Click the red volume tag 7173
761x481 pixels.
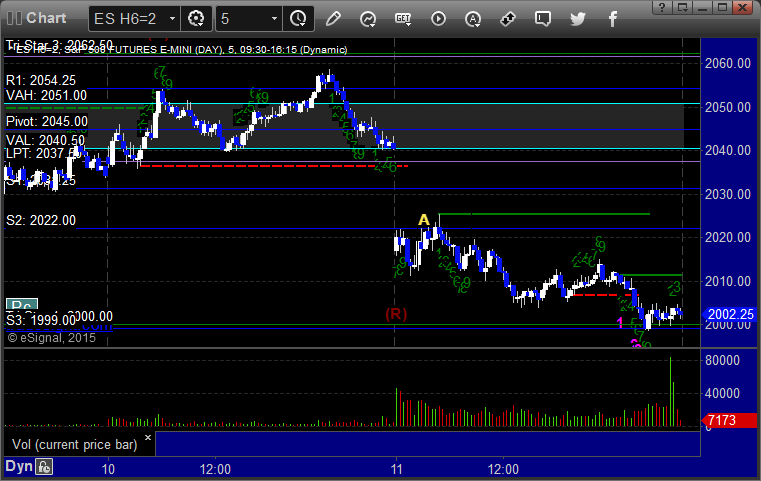tap(729, 420)
